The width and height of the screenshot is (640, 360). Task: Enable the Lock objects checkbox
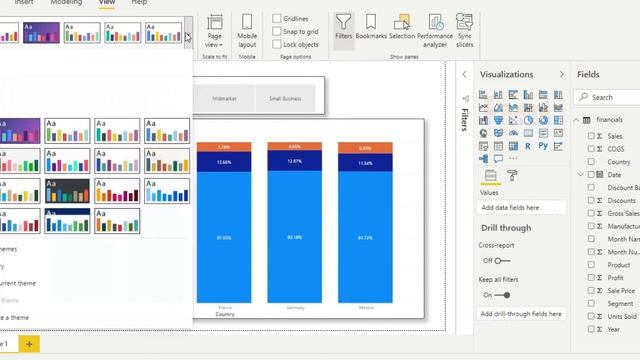coord(277,44)
